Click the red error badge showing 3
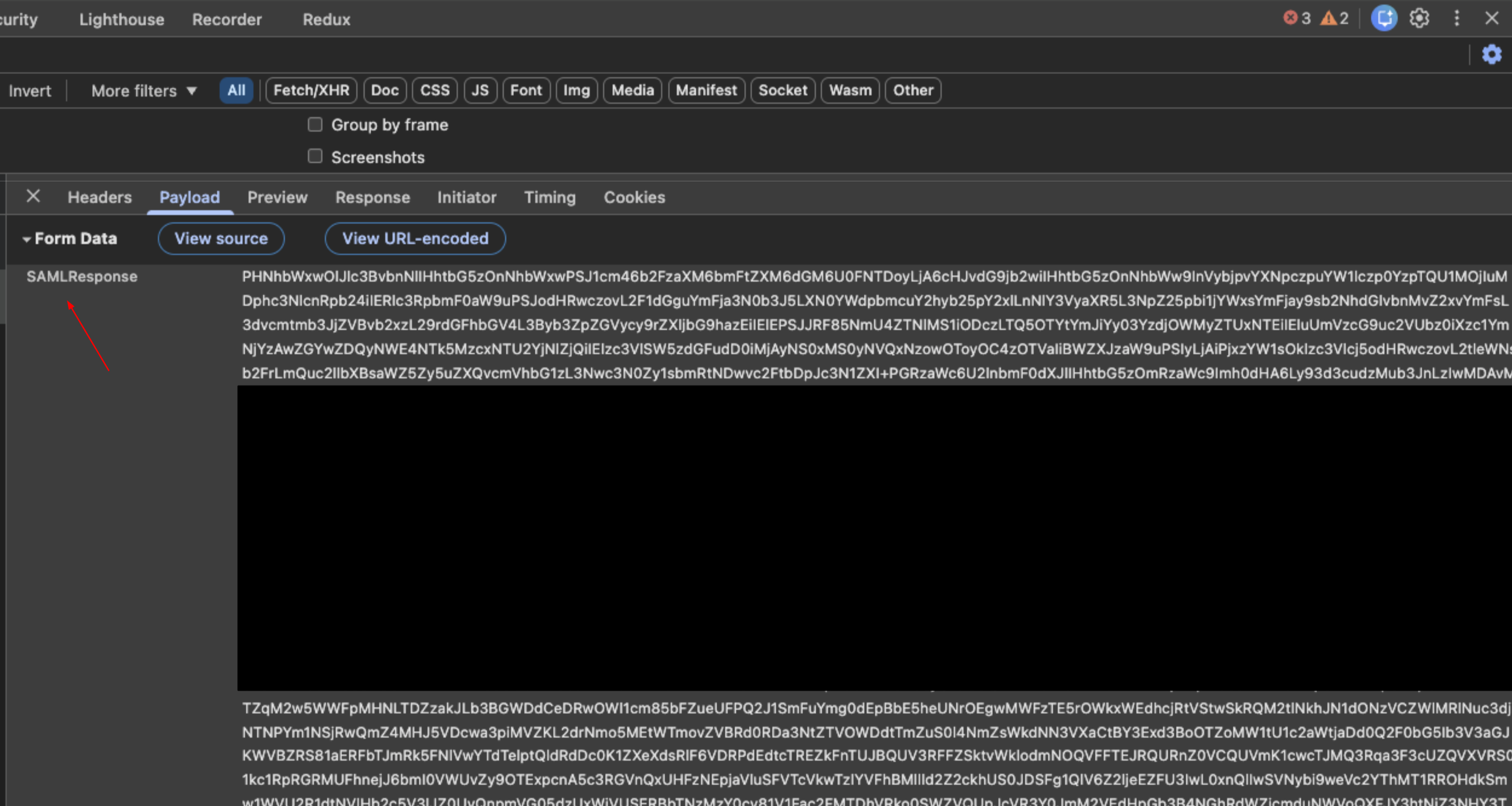This screenshot has width=1512, height=806. click(x=1297, y=18)
